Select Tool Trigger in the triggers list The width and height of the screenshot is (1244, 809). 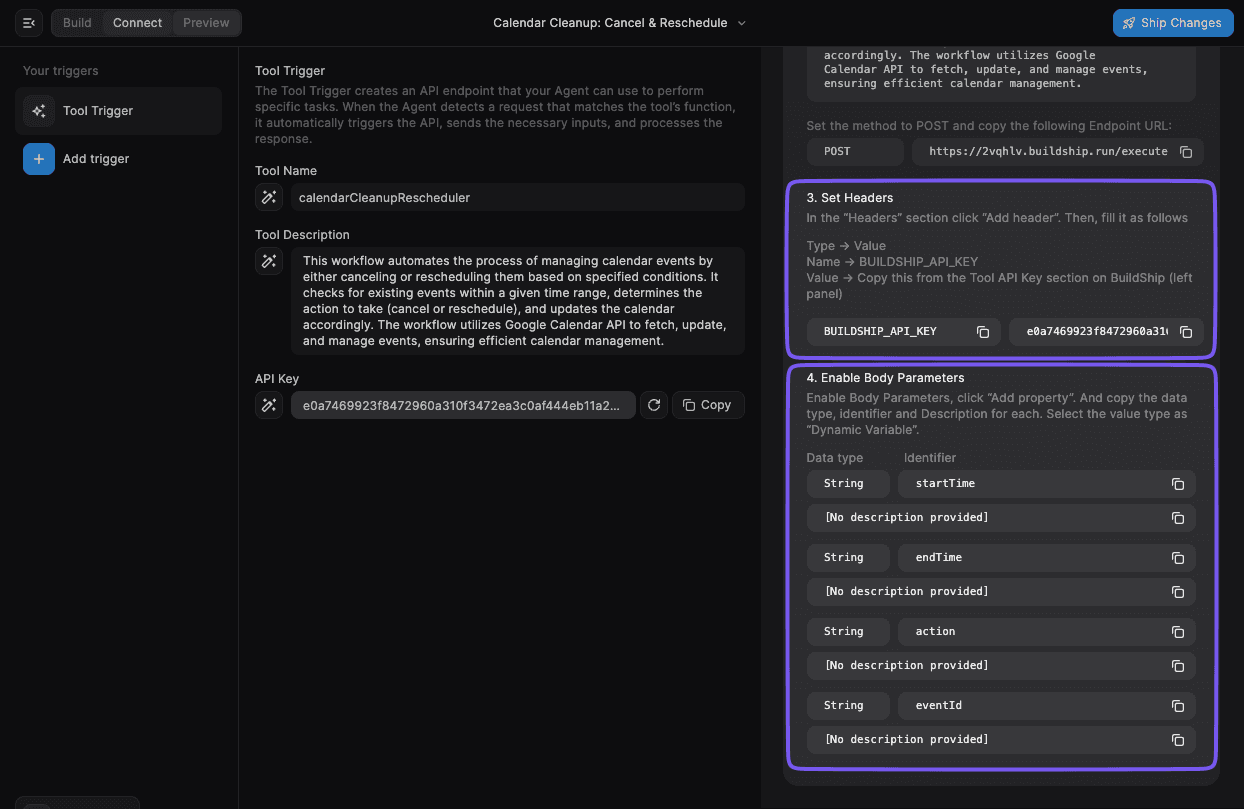tap(118, 111)
